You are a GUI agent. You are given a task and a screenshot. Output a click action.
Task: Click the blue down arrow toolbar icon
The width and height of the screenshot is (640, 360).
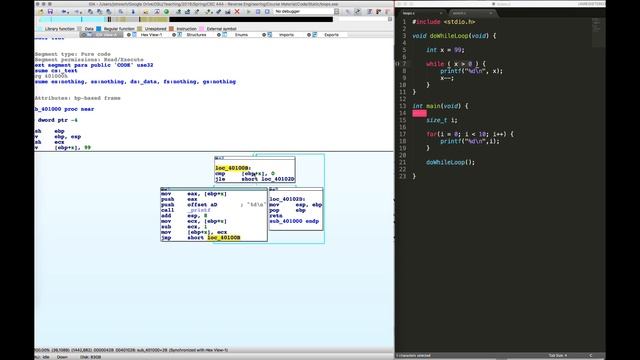pos(133,11)
